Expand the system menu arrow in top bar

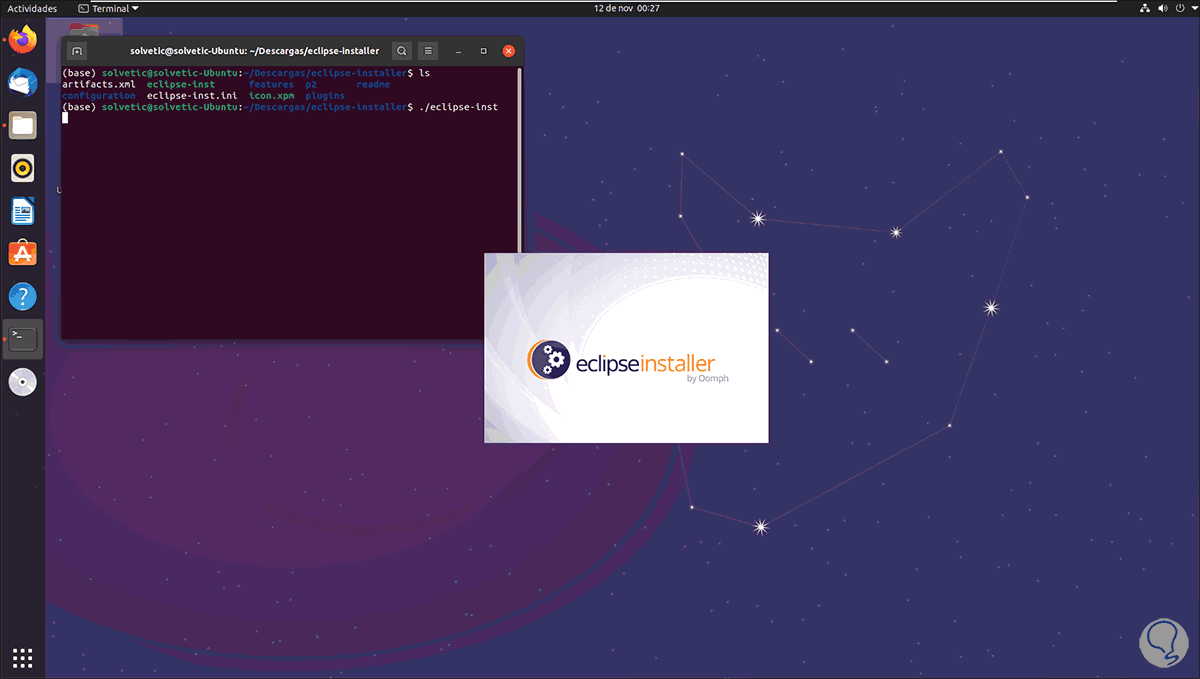1191,8
